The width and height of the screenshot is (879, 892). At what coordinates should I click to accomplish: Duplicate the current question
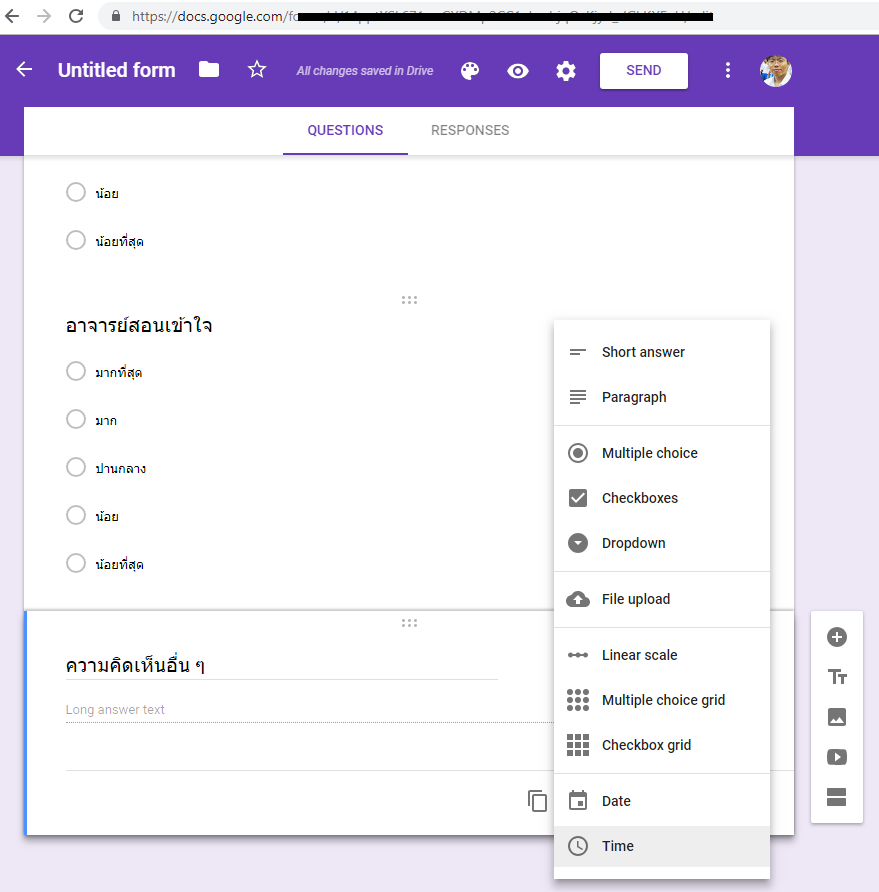538,801
